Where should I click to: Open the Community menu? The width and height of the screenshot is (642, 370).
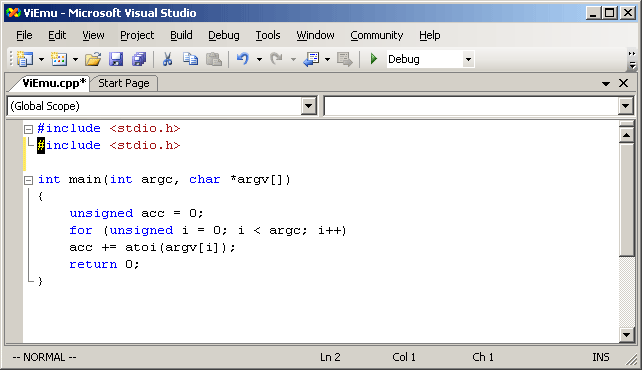tap(377, 36)
